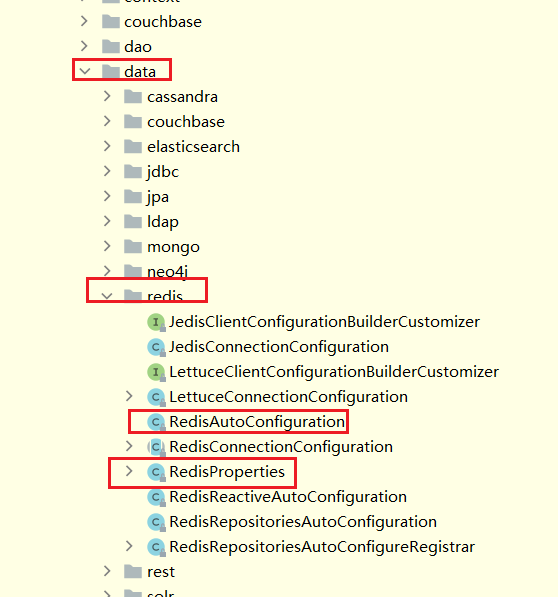Collapse the data folder

(x=84, y=71)
